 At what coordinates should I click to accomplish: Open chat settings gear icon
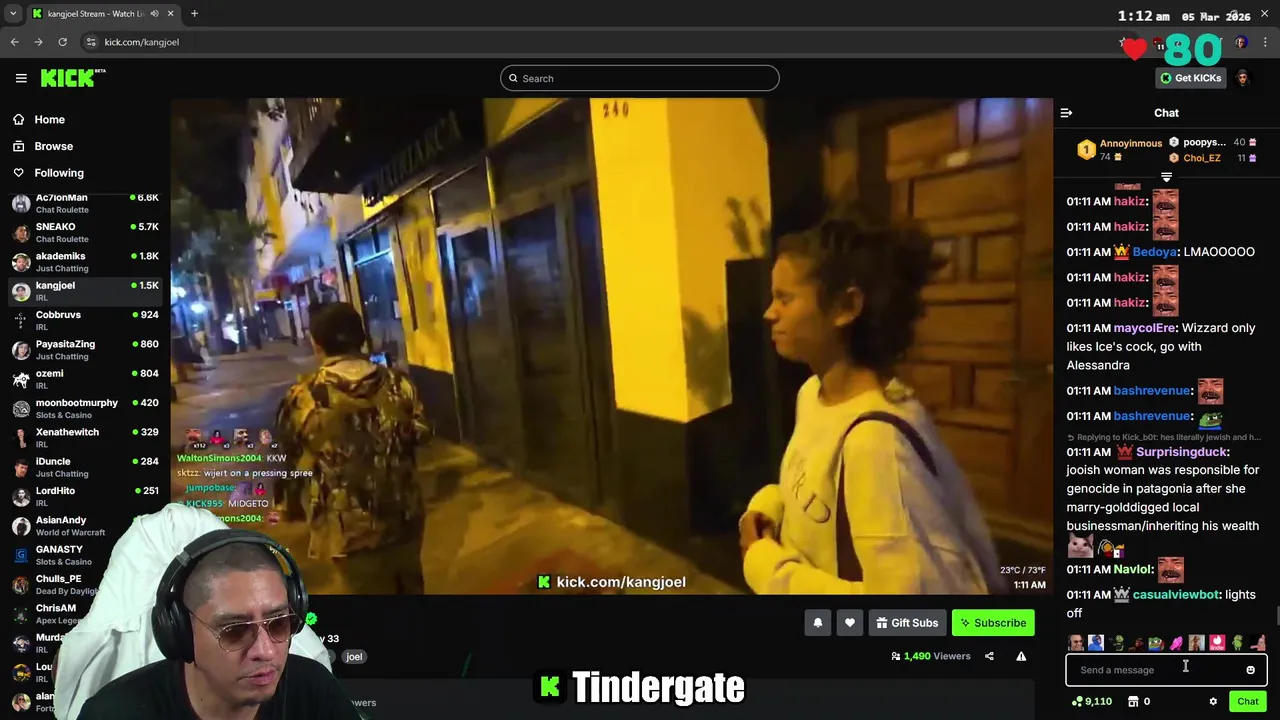point(1213,702)
